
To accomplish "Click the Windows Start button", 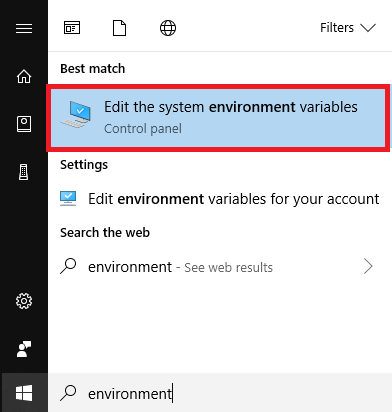I will [x=24, y=393].
